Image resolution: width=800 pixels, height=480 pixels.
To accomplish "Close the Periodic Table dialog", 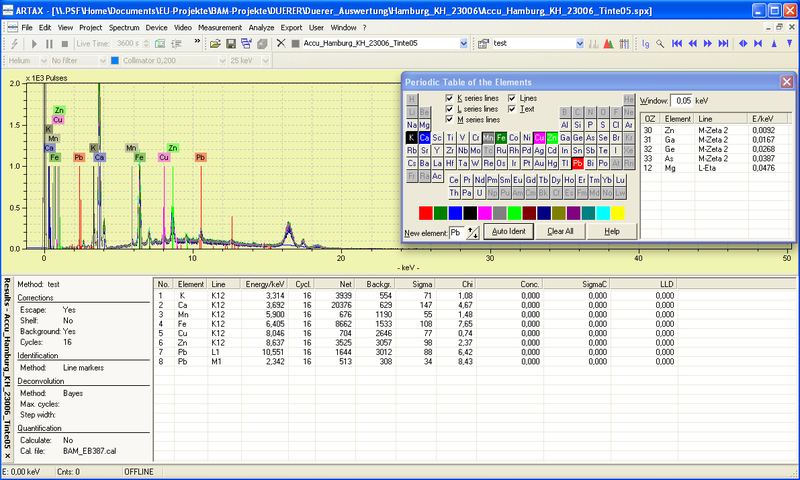I will [x=787, y=82].
